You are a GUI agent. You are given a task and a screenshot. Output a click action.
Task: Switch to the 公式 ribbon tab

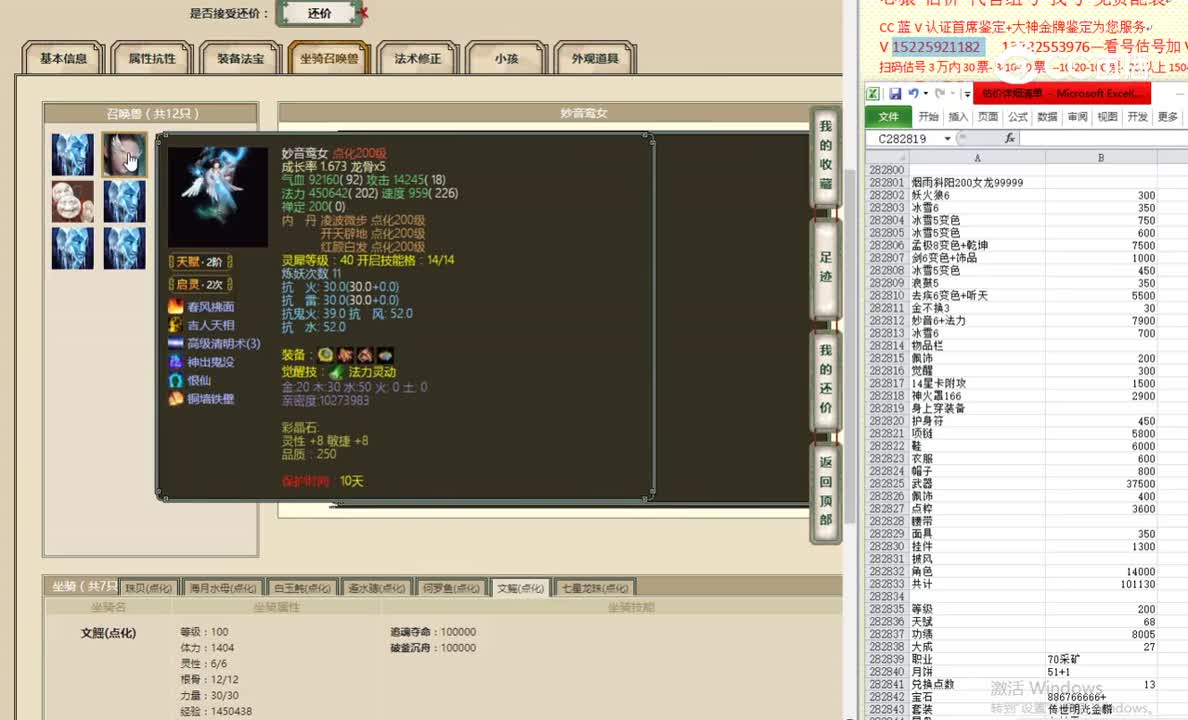pyautogui.click(x=1018, y=117)
